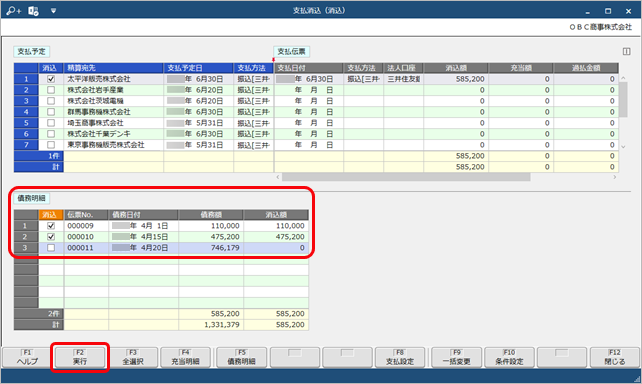Uncheck 消込 for slip 000009

[x=51, y=226]
